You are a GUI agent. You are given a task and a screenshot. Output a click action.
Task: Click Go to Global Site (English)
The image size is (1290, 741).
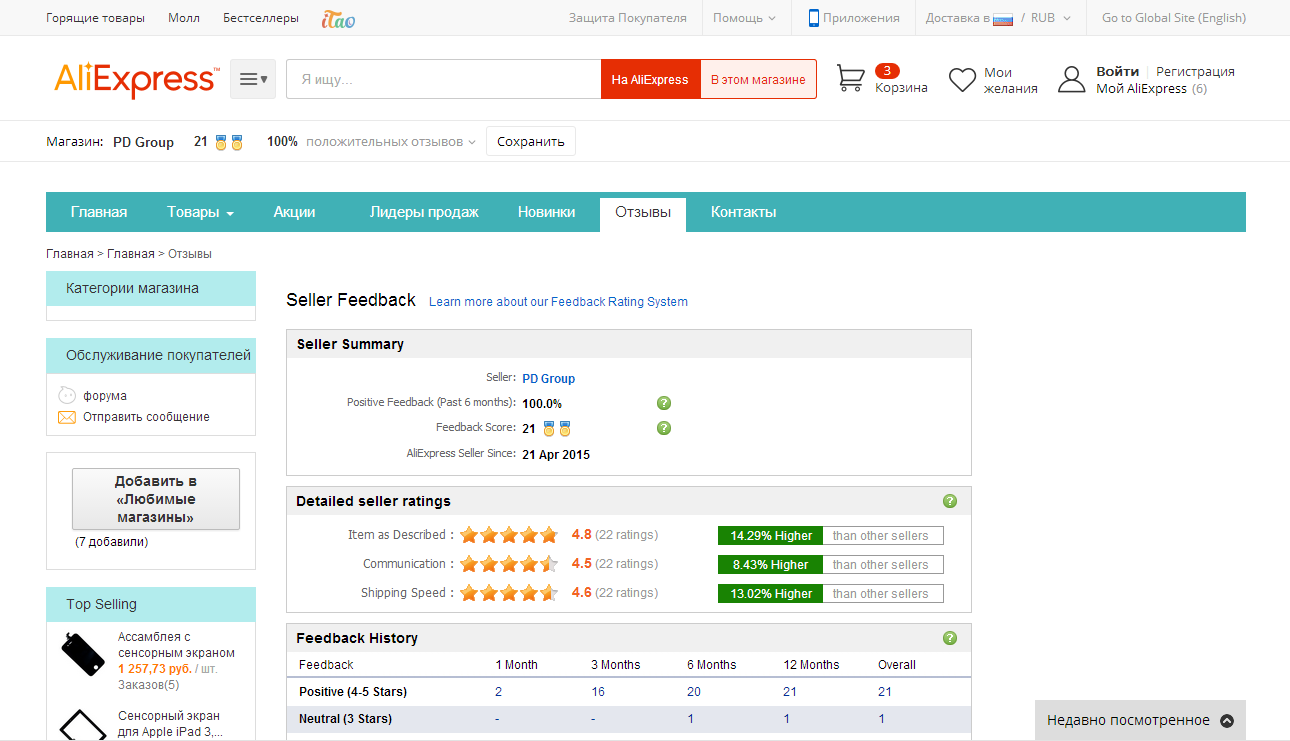point(1174,17)
